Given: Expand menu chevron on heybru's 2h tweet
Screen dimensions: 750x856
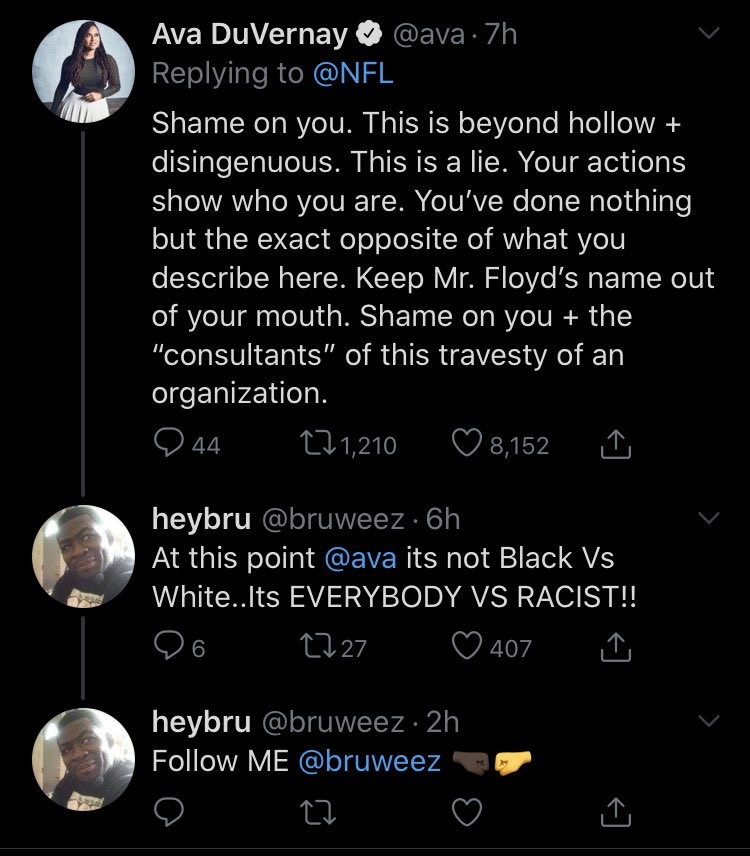Looking at the screenshot, I should (x=708, y=720).
